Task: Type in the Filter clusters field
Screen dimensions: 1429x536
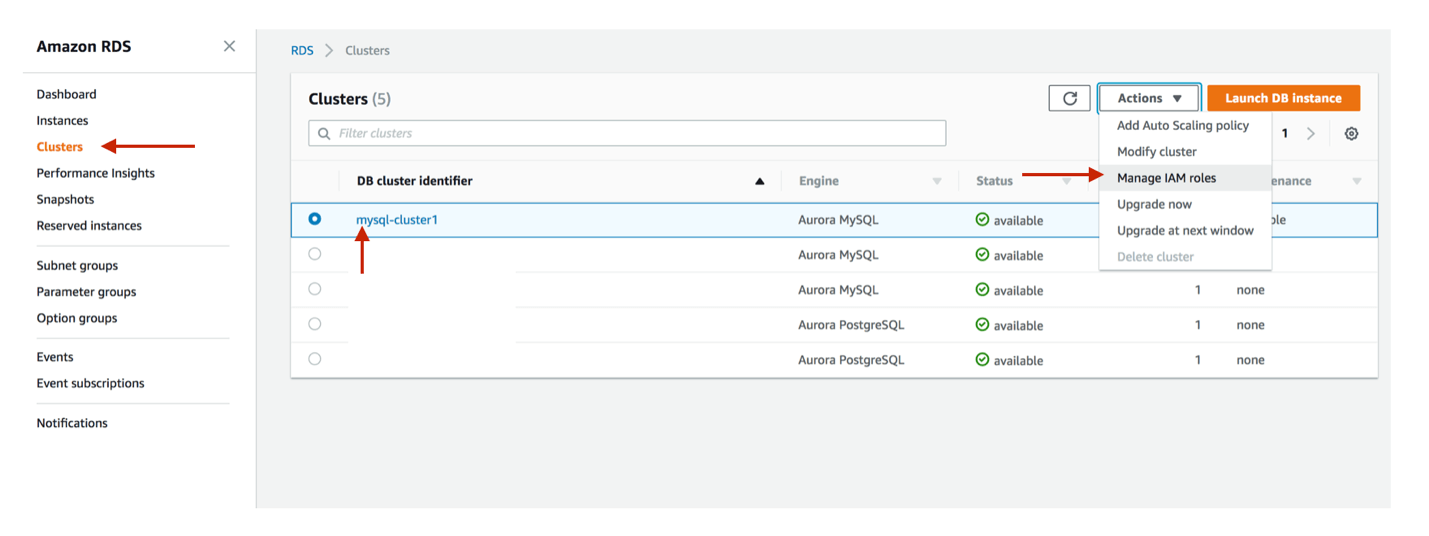Action: click(627, 133)
